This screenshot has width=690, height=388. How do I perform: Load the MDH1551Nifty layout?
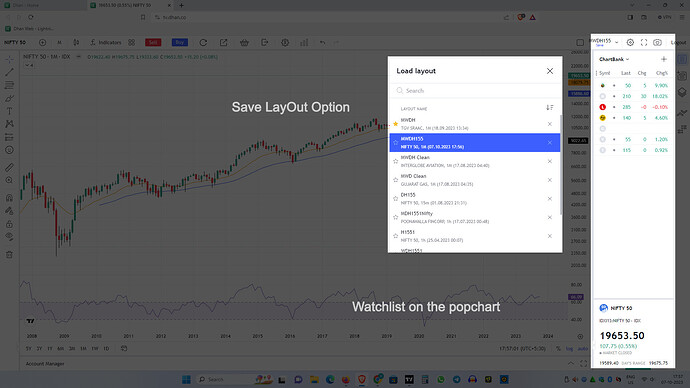click(474, 217)
